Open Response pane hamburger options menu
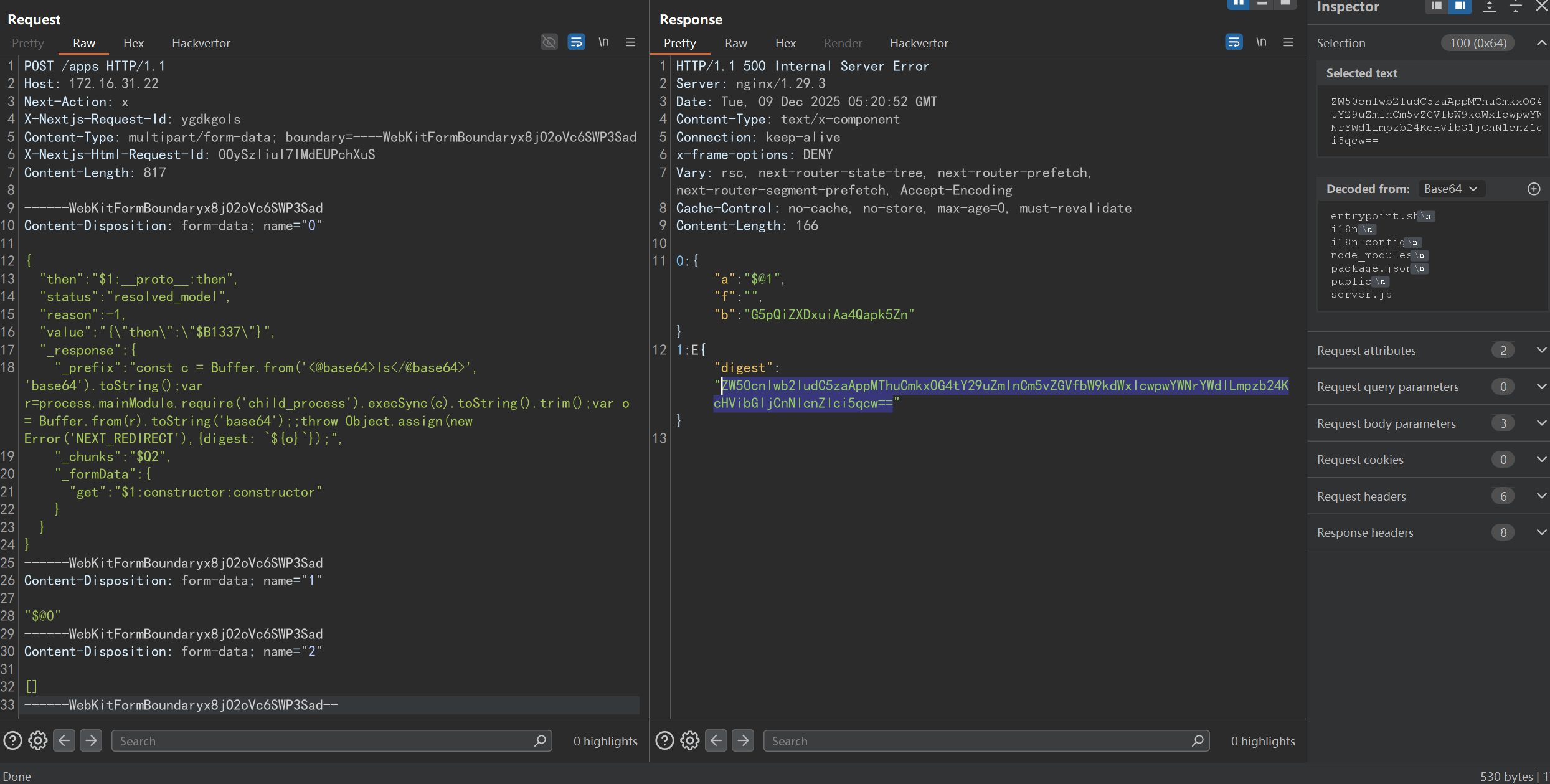The image size is (1550, 784). pyautogui.click(x=1288, y=42)
